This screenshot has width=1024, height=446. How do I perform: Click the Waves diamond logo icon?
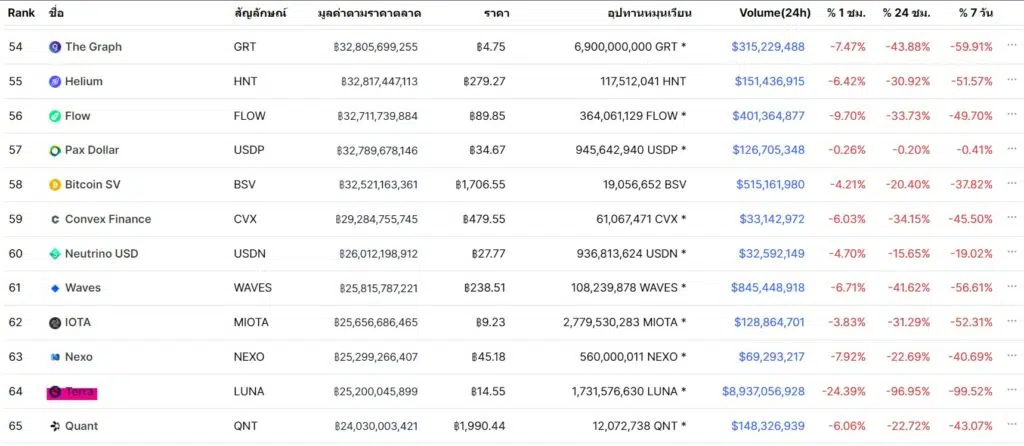[55, 288]
